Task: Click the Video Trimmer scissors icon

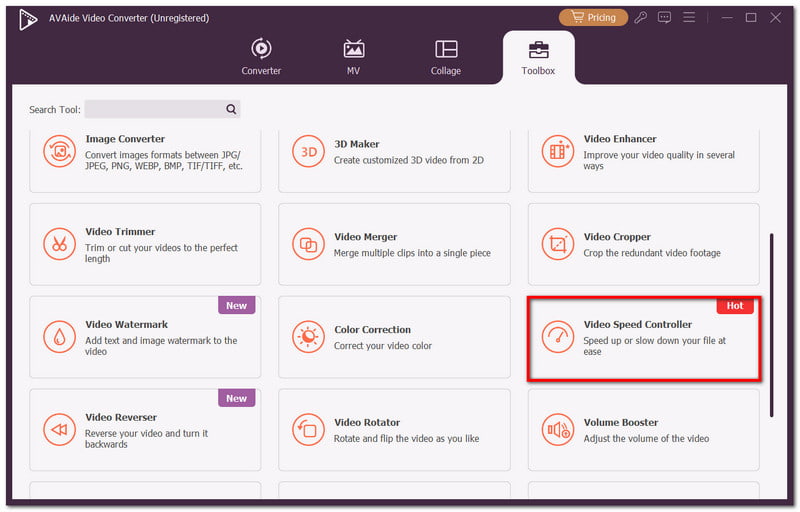Action: point(60,244)
